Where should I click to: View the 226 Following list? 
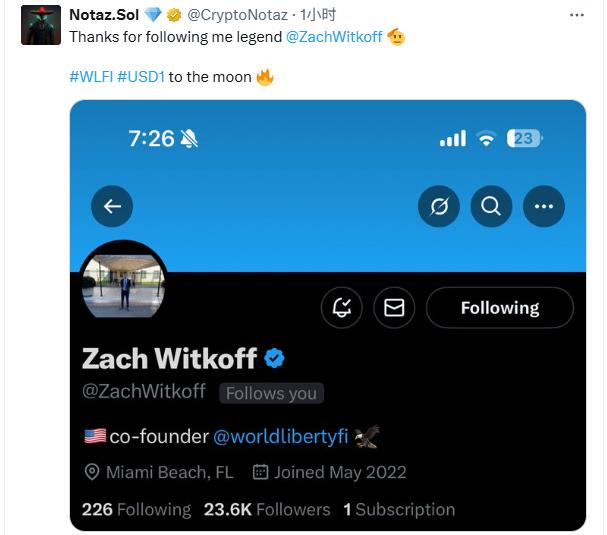point(137,509)
